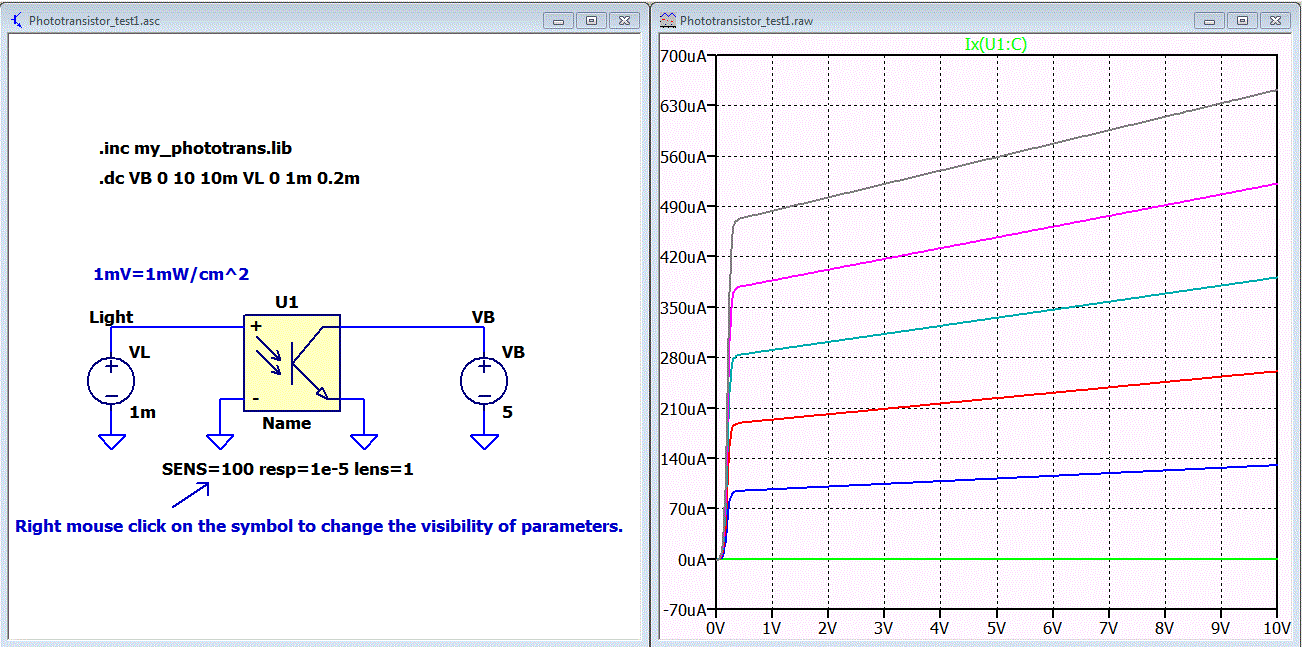
Task: Click the ground symbol under VL source
Action: point(112,439)
